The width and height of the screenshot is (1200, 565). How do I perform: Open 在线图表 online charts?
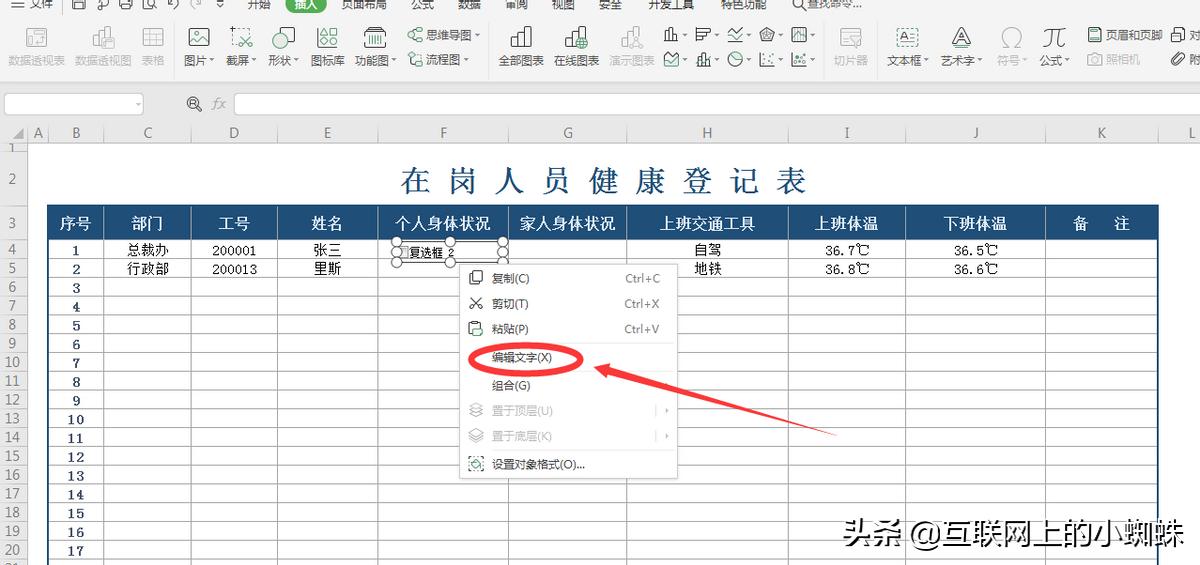tap(576, 46)
